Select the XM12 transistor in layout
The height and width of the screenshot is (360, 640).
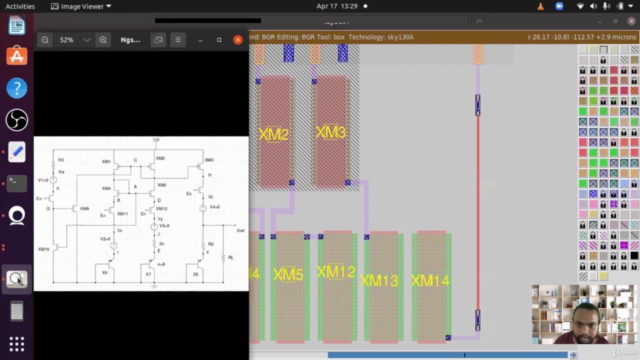[337, 287]
